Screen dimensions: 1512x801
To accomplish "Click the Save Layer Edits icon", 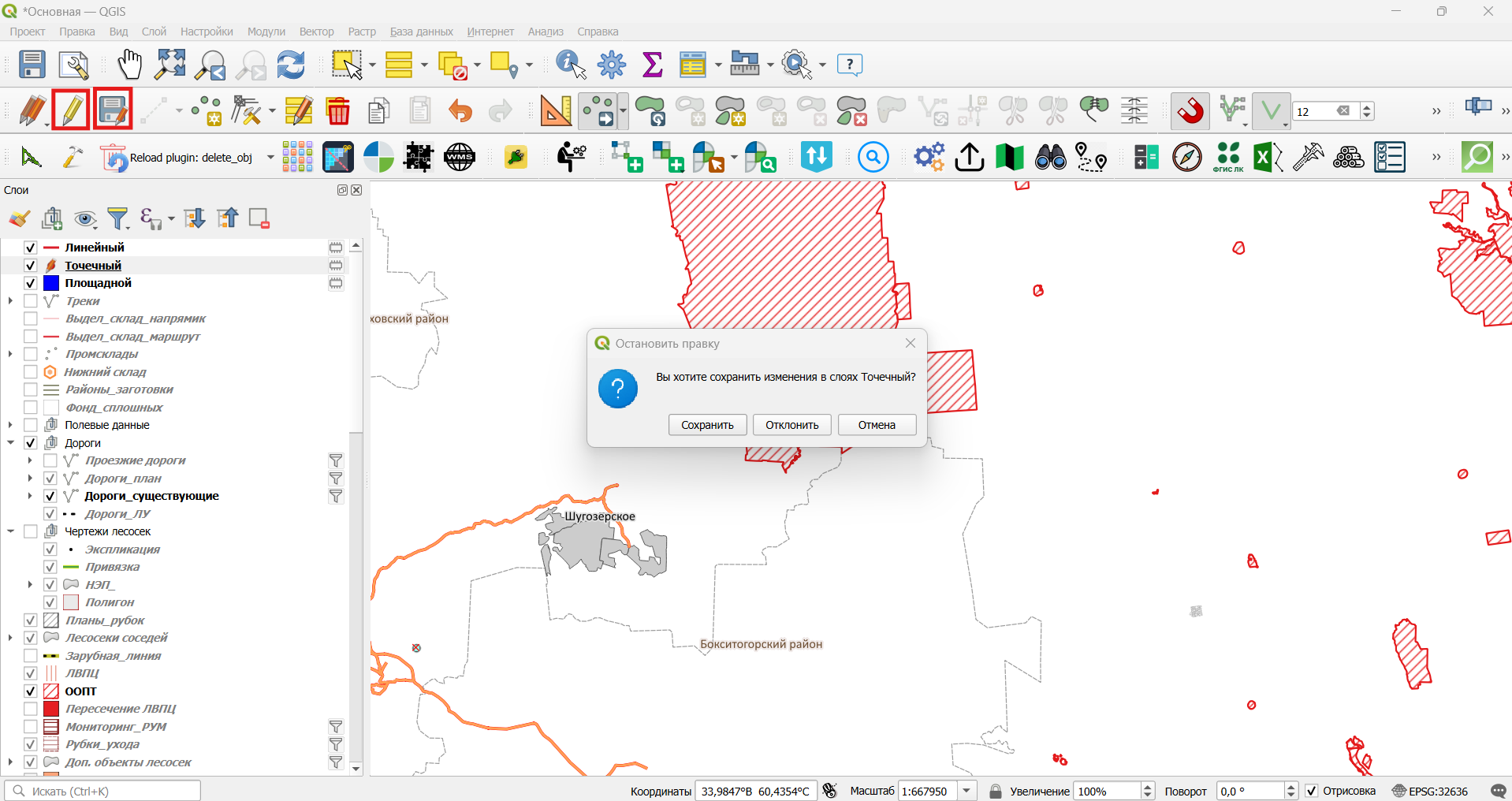I will tap(113, 110).
